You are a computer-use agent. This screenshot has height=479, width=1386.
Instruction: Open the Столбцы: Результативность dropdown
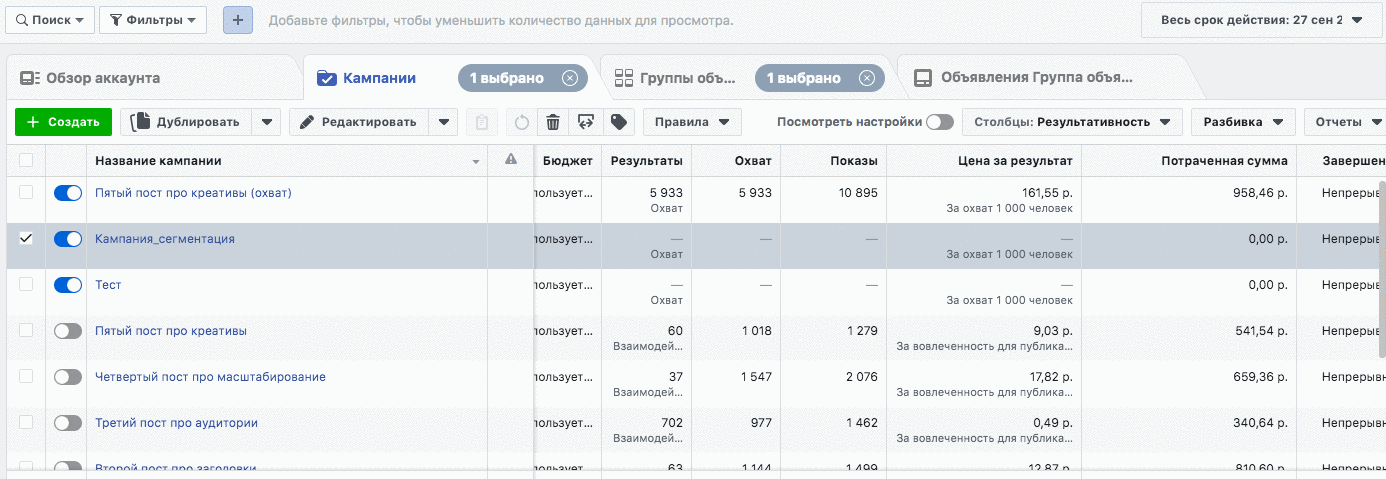pos(1072,122)
